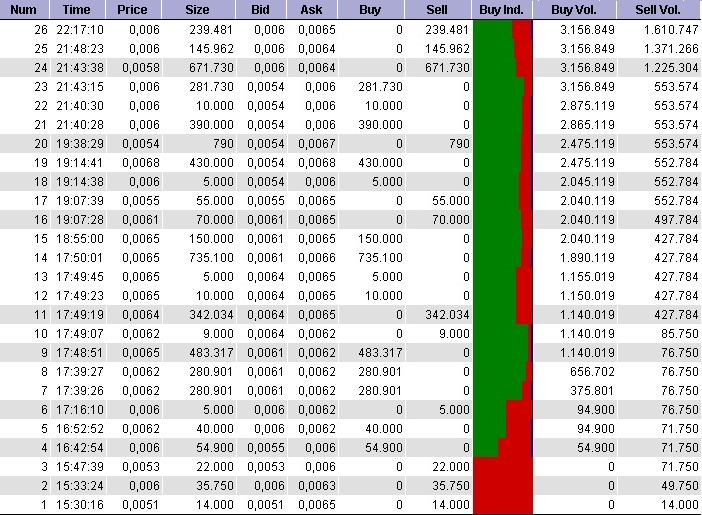The width and height of the screenshot is (702, 515).
Task: Select trade time 21:40:30
Action: pos(80,106)
